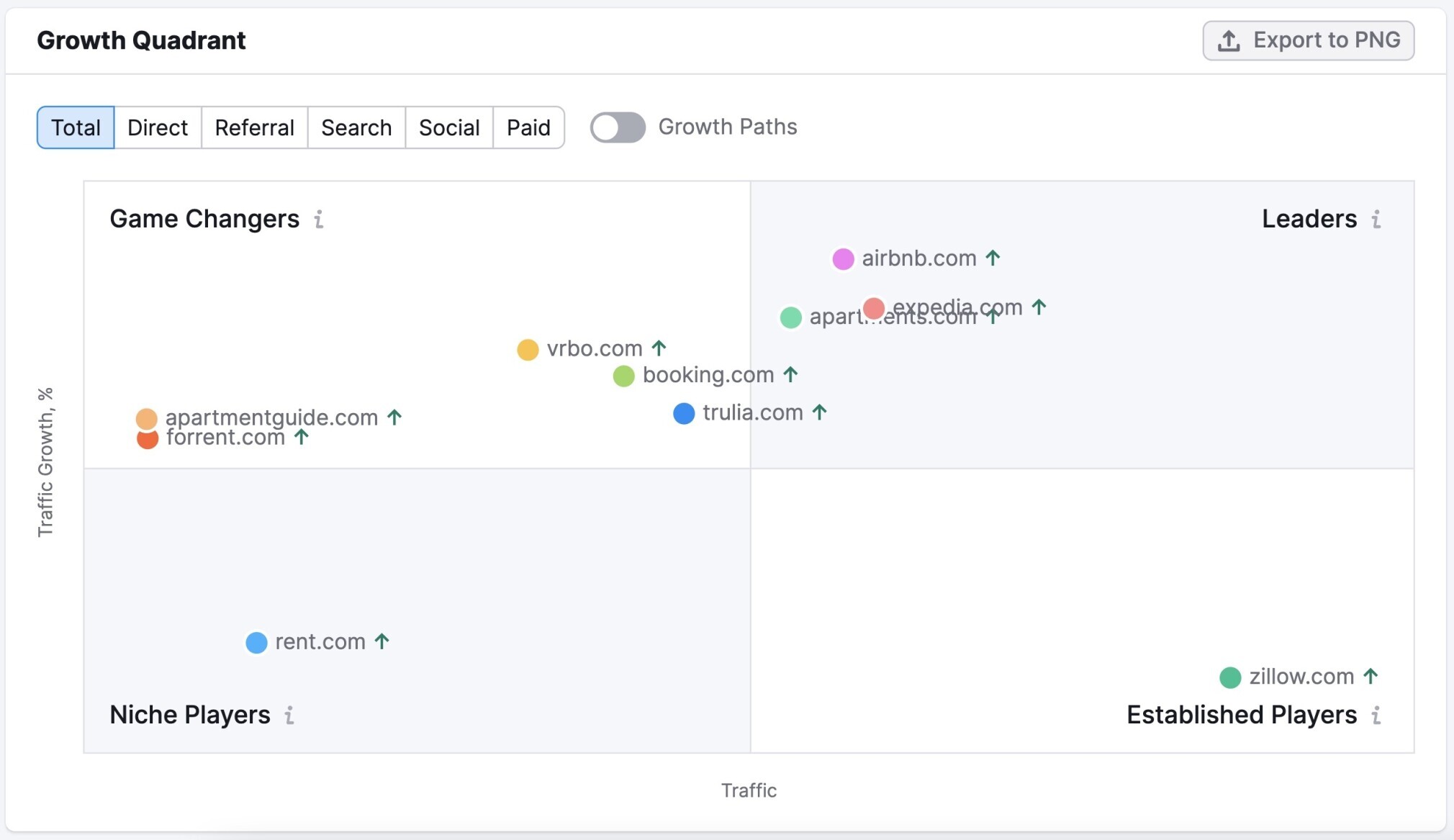Click the vrbo.com label
Image resolution: width=1454 pixels, height=840 pixels.
coord(595,349)
